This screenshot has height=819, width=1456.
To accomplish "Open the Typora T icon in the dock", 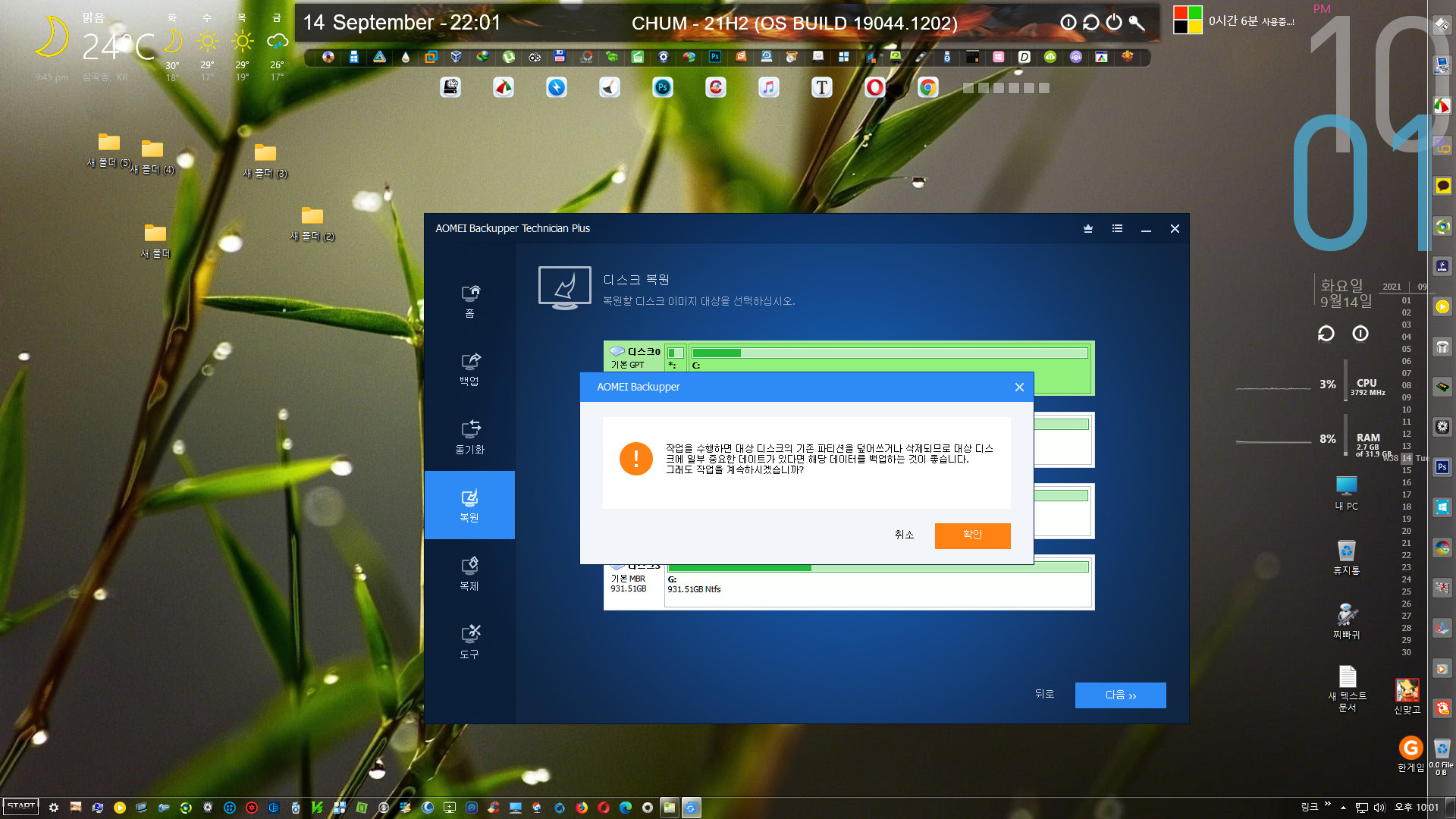I will 821,88.
